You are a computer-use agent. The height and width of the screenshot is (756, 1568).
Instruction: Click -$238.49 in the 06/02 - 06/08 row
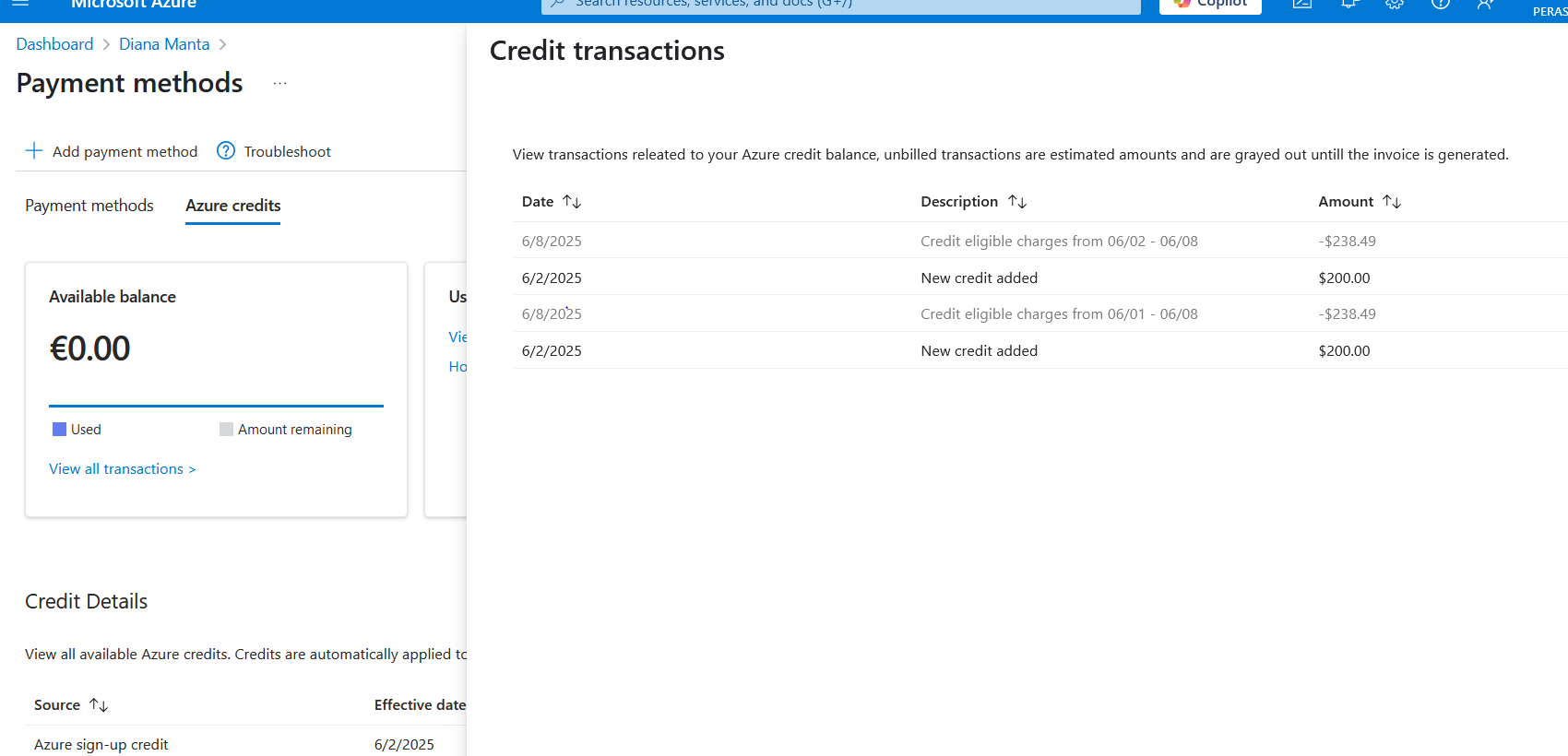(x=1347, y=242)
